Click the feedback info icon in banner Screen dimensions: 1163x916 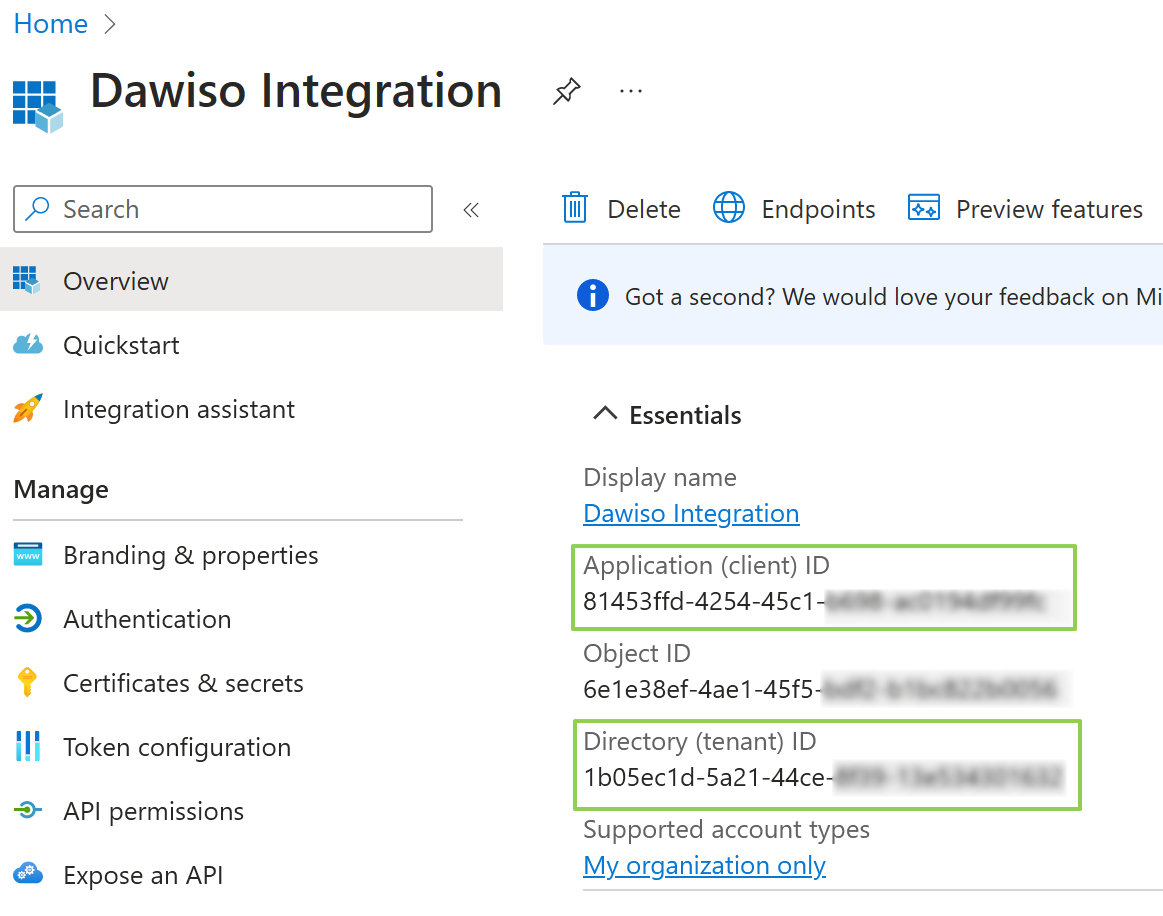593,296
